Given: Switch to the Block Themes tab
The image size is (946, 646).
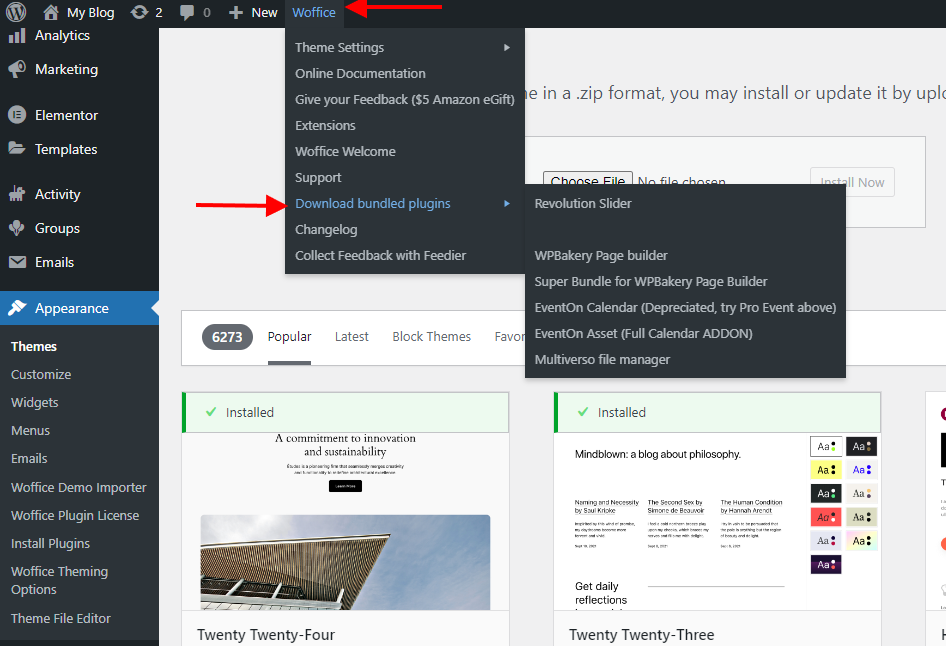Looking at the screenshot, I should pyautogui.click(x=431, y=337).
